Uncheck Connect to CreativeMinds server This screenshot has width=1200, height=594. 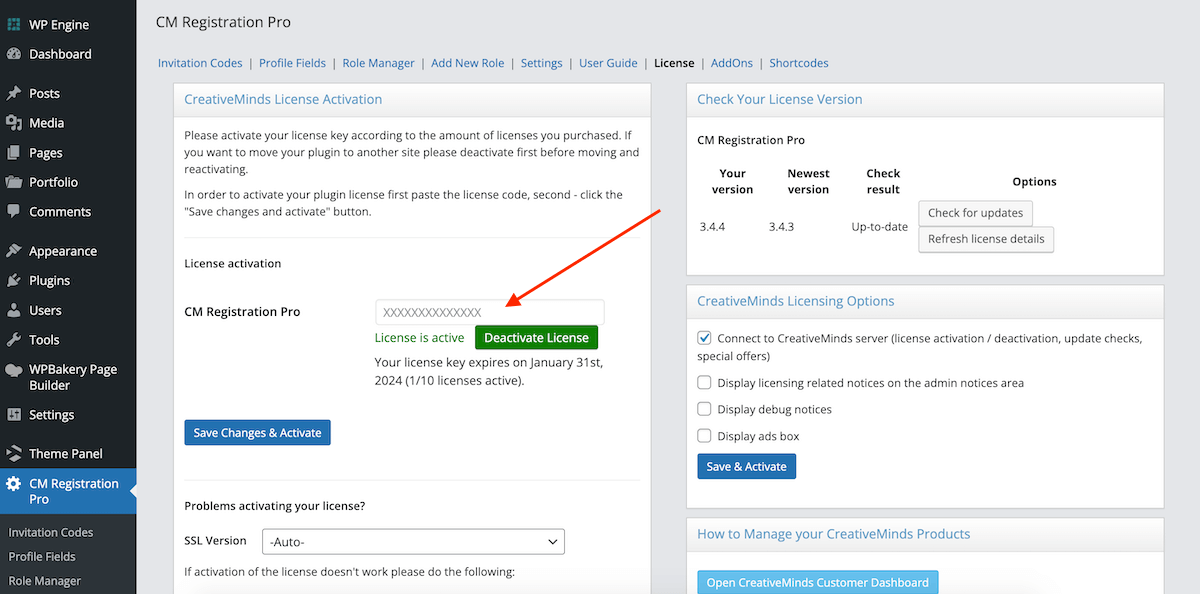pyautogui.click(x=705, y=339)
